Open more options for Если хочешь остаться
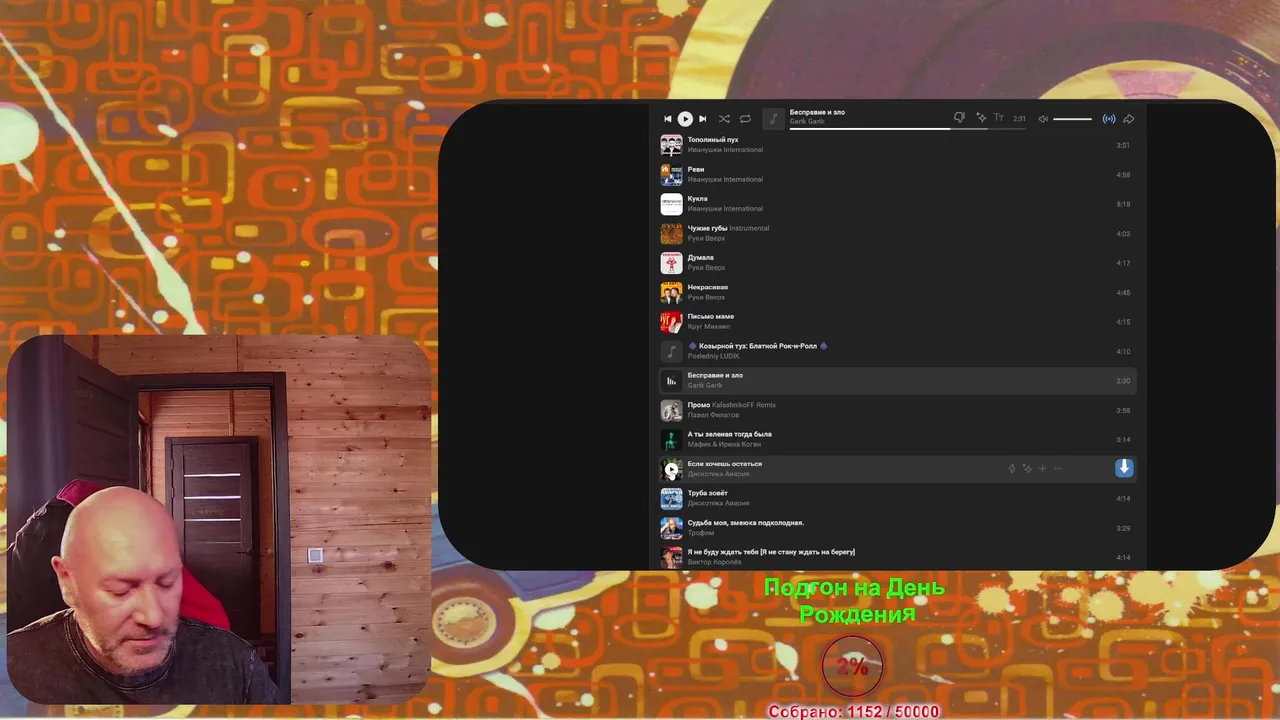This screenshot has width=1280, height=720. coord(1058,468)
